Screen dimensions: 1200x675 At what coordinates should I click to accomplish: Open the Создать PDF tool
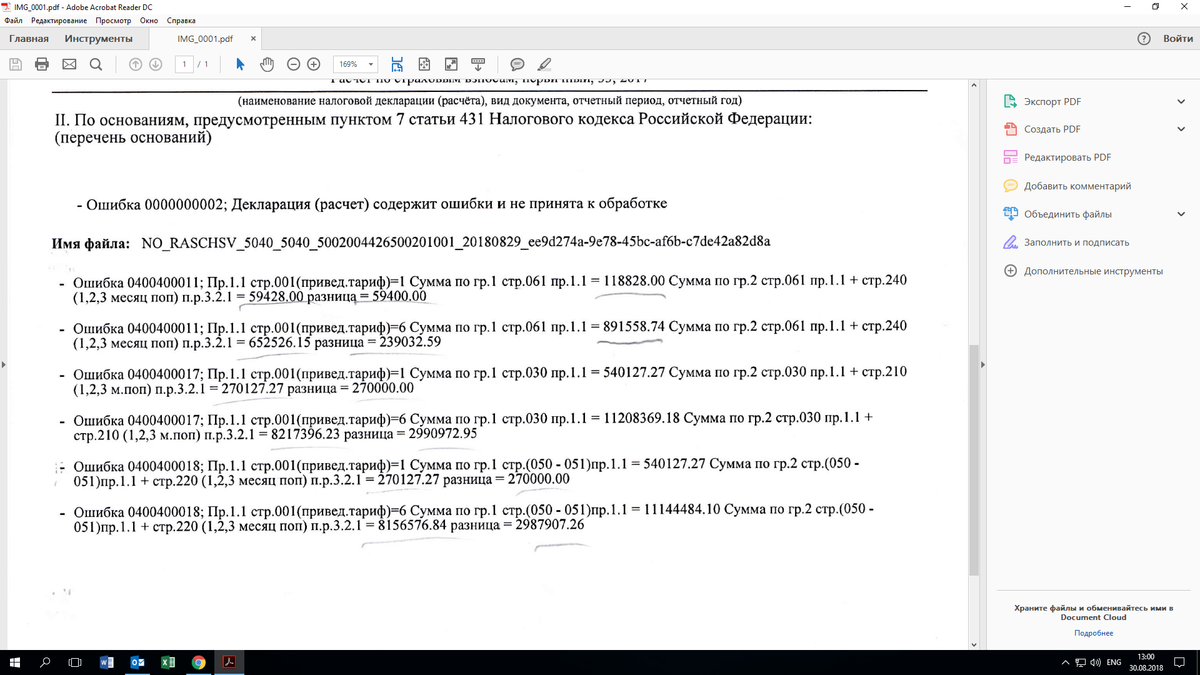[x=1052, y=130]
